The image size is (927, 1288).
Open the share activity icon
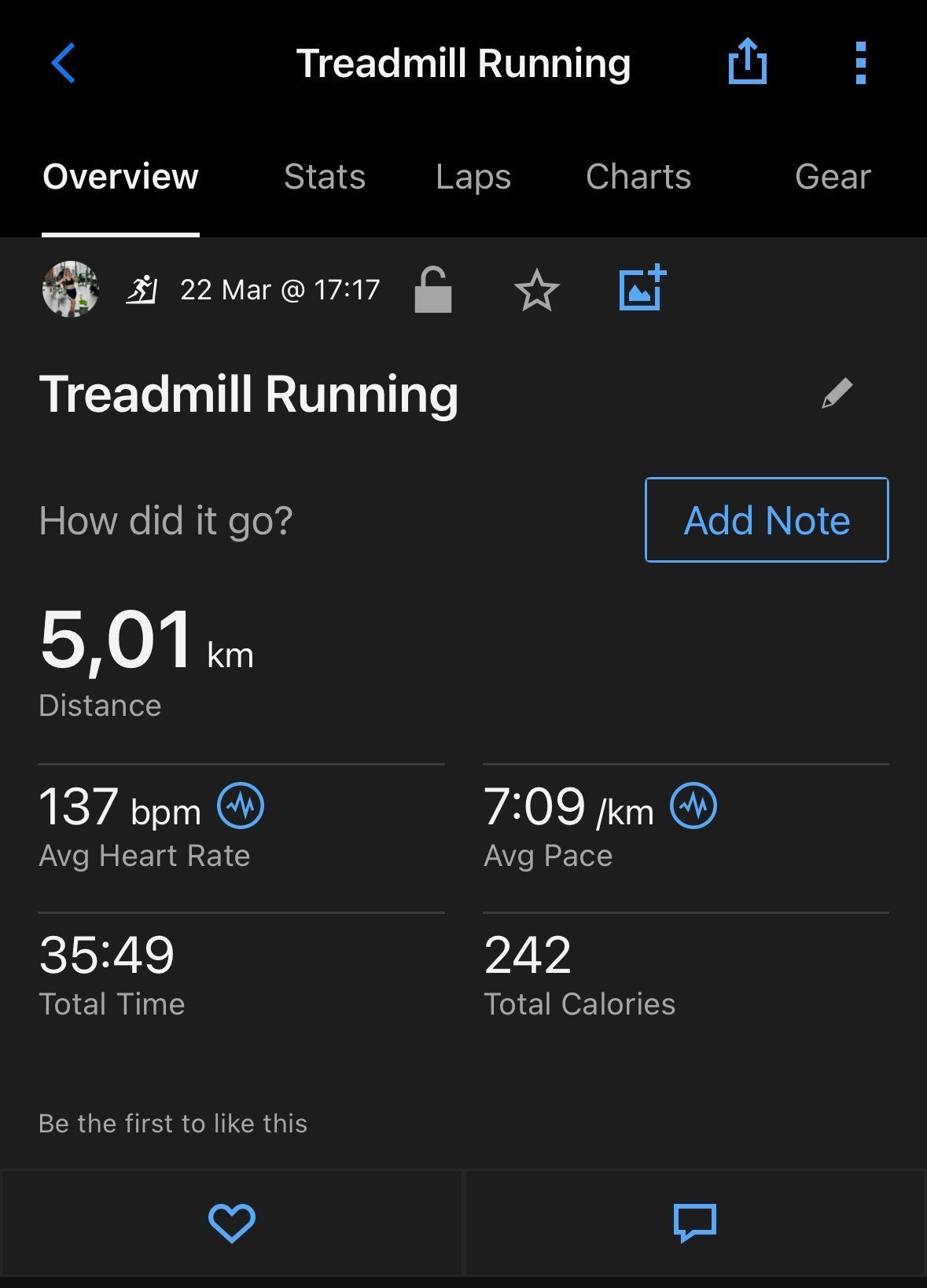click(747, 61)
